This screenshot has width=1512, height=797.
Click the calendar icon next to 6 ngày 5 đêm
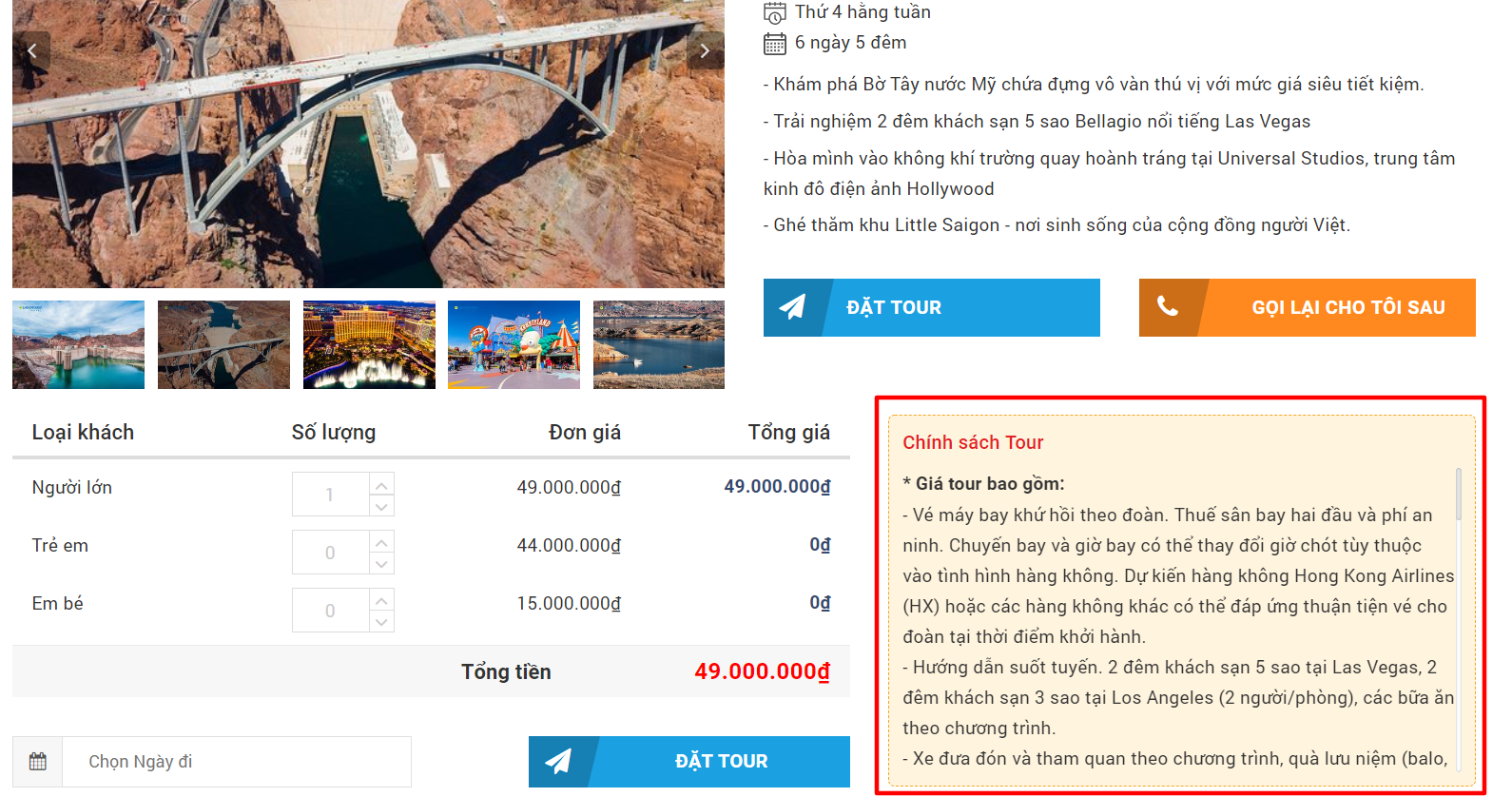[x=775, y=43]
